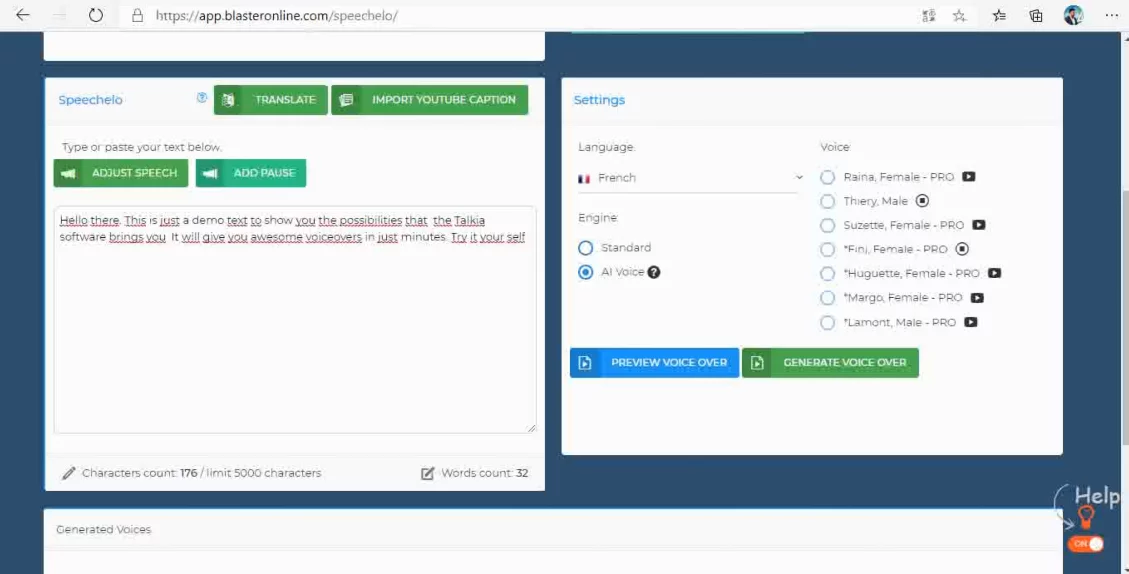
Task: Click the AI Voice help question icon
Action: 654,272
